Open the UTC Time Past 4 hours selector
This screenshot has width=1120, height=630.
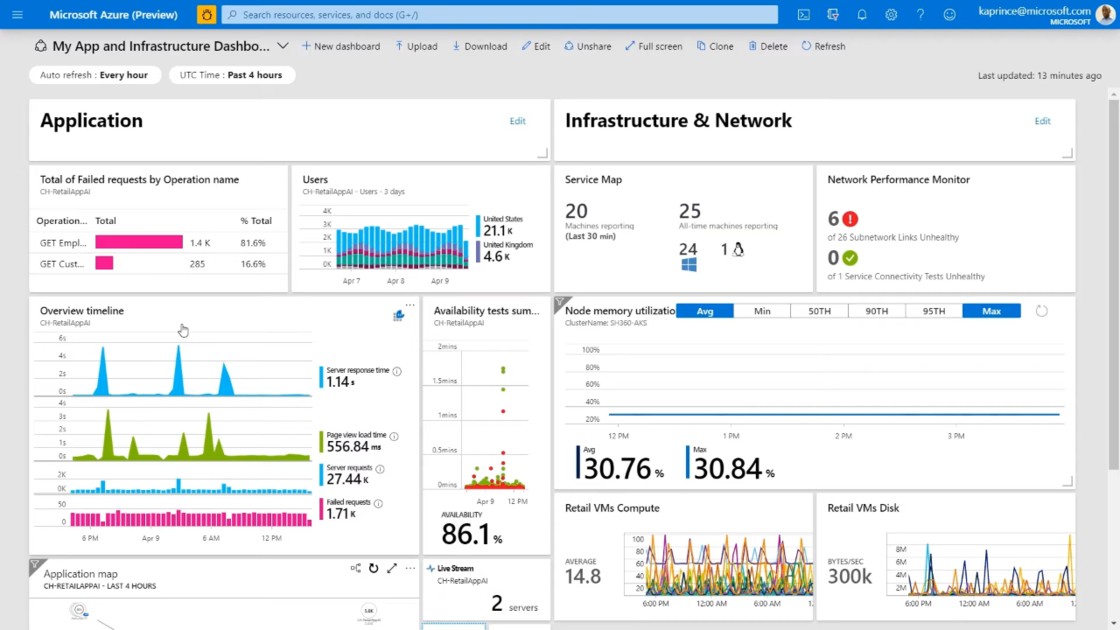click(231, 74)
